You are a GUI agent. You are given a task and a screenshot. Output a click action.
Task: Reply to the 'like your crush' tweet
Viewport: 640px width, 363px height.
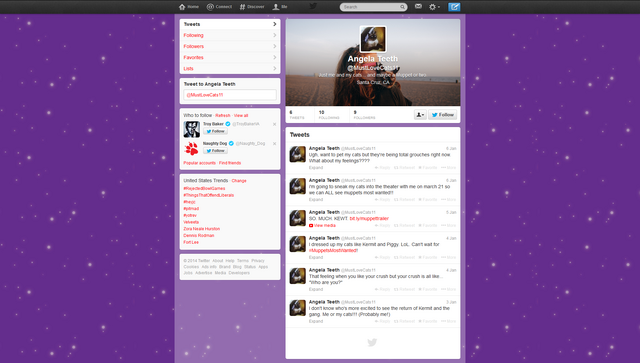pos(382,289)
